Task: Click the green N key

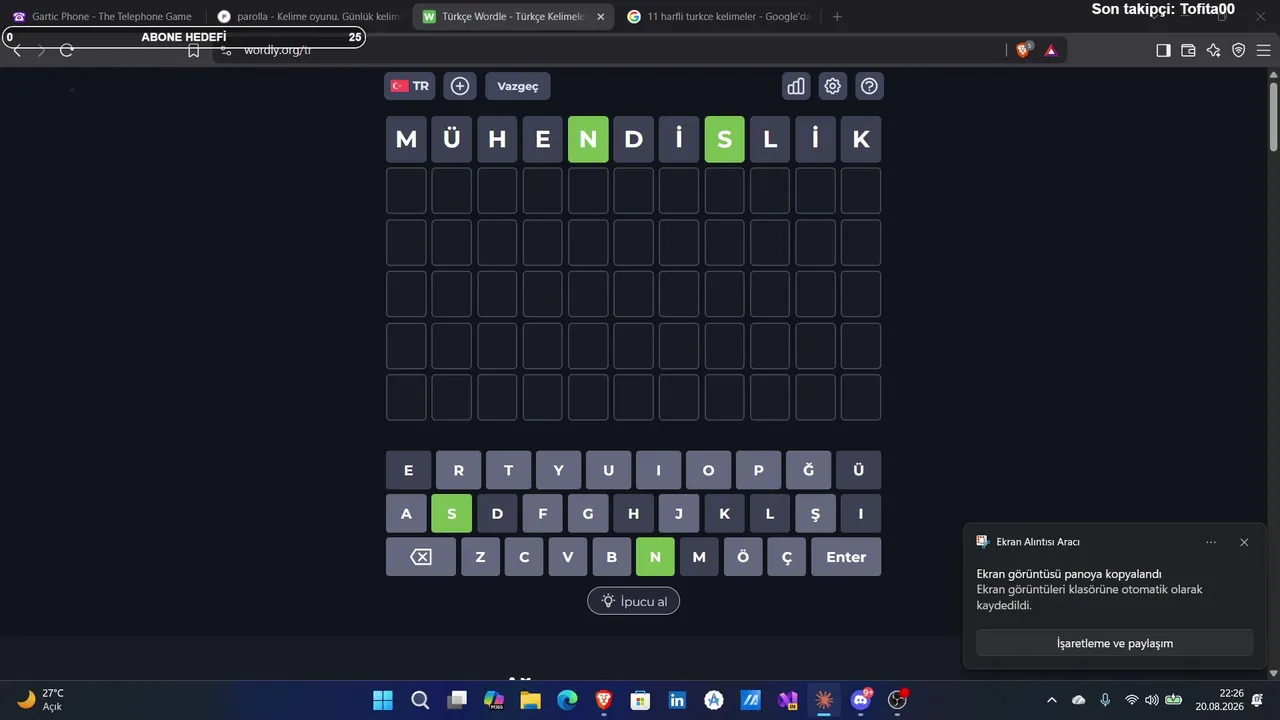Action: [x=655, y=557]
